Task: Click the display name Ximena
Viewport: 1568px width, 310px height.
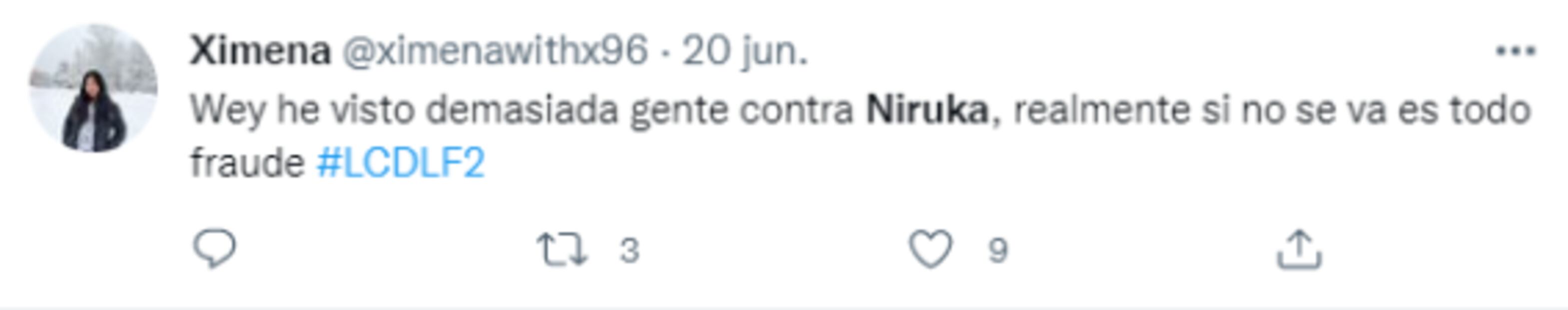Action: coord(261,50)
